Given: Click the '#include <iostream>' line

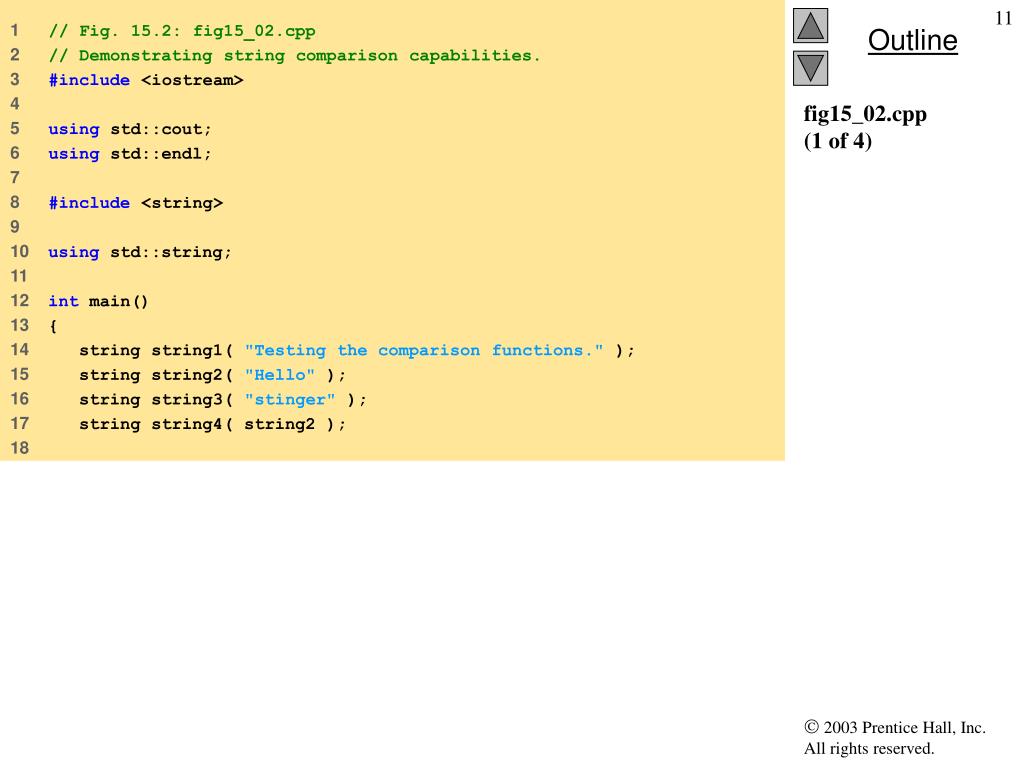Looking at the screenshot, I should pos(146,80).
